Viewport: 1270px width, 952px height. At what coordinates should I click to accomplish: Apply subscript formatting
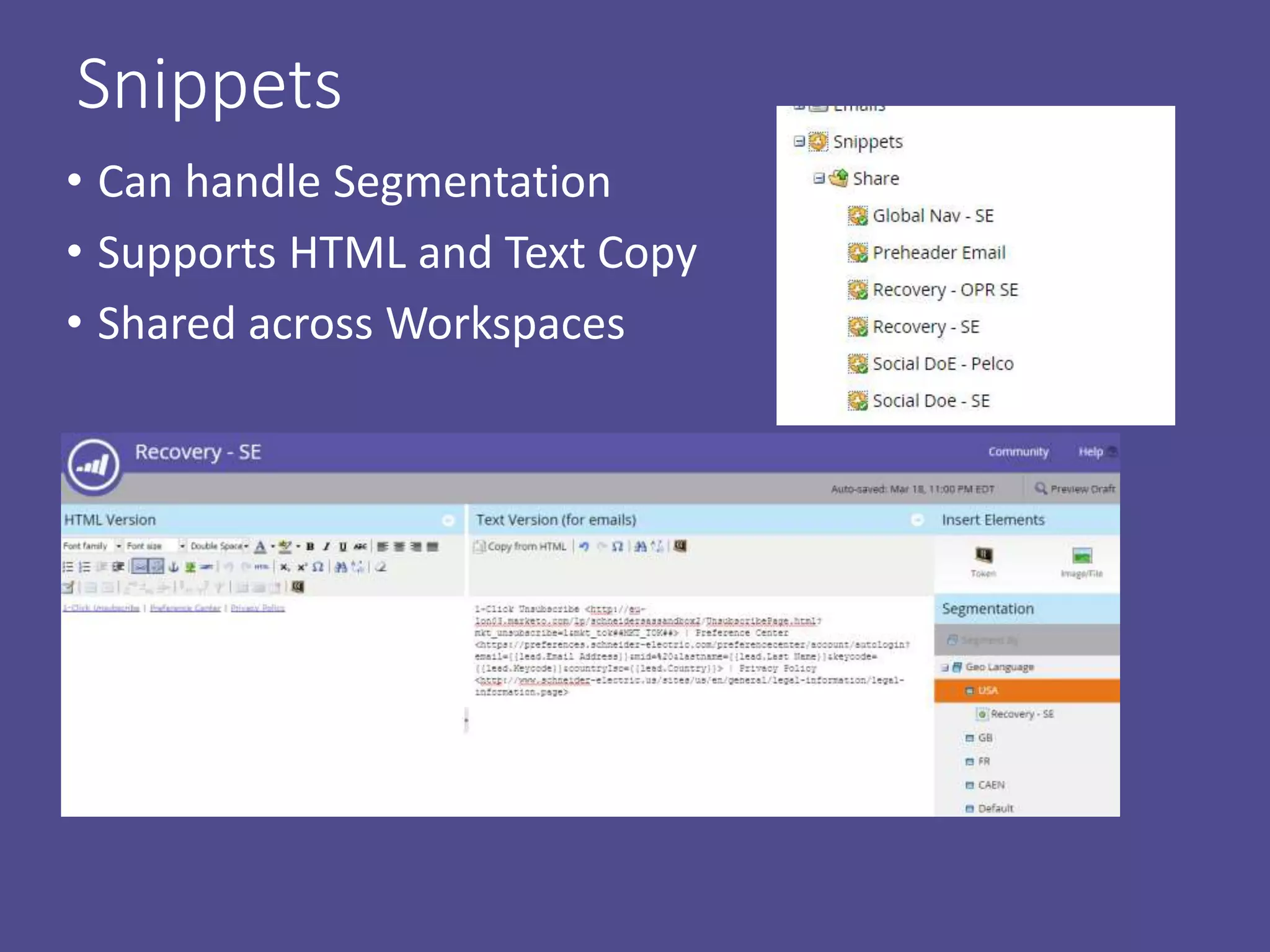pyautogui.click(x=285, y=566)
